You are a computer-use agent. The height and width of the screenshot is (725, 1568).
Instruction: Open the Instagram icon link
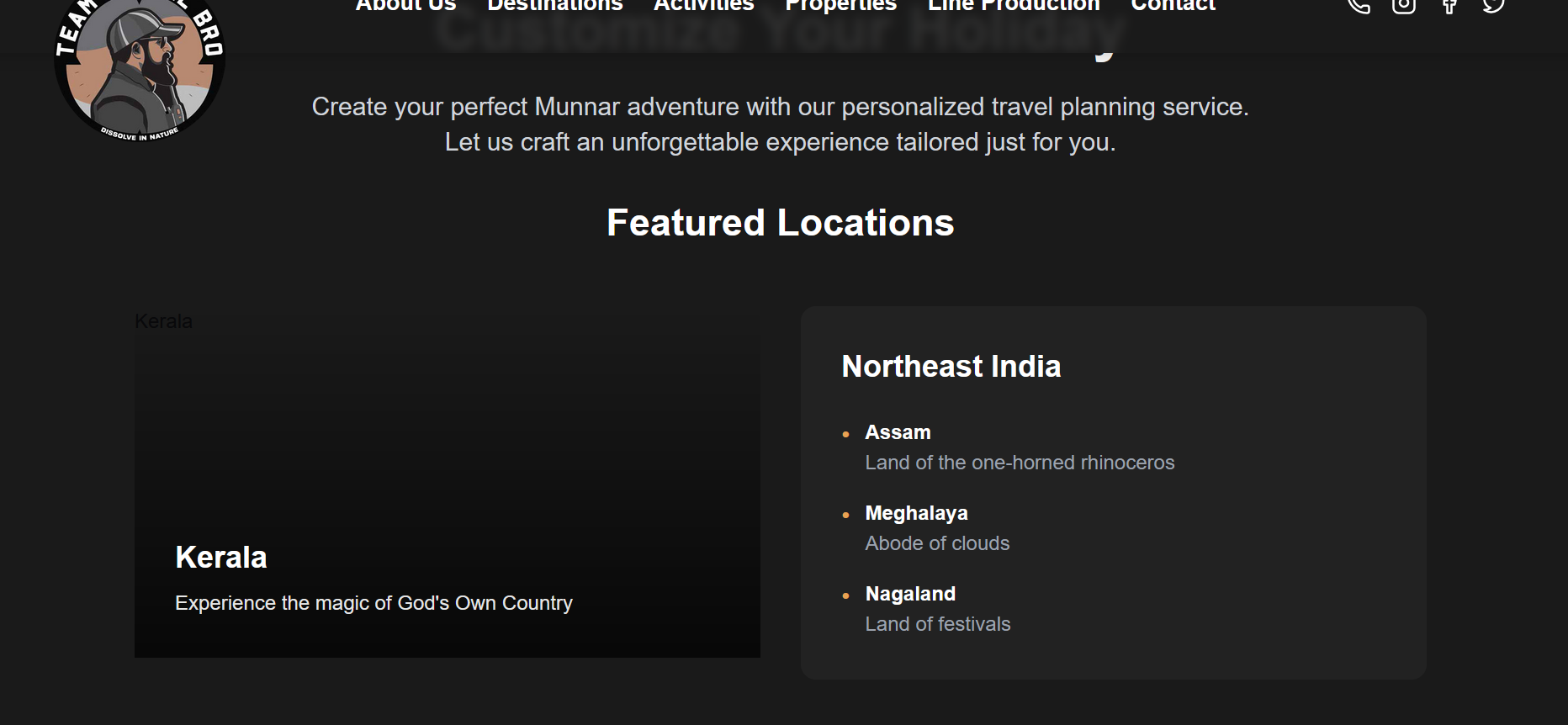pos(1403,5)
